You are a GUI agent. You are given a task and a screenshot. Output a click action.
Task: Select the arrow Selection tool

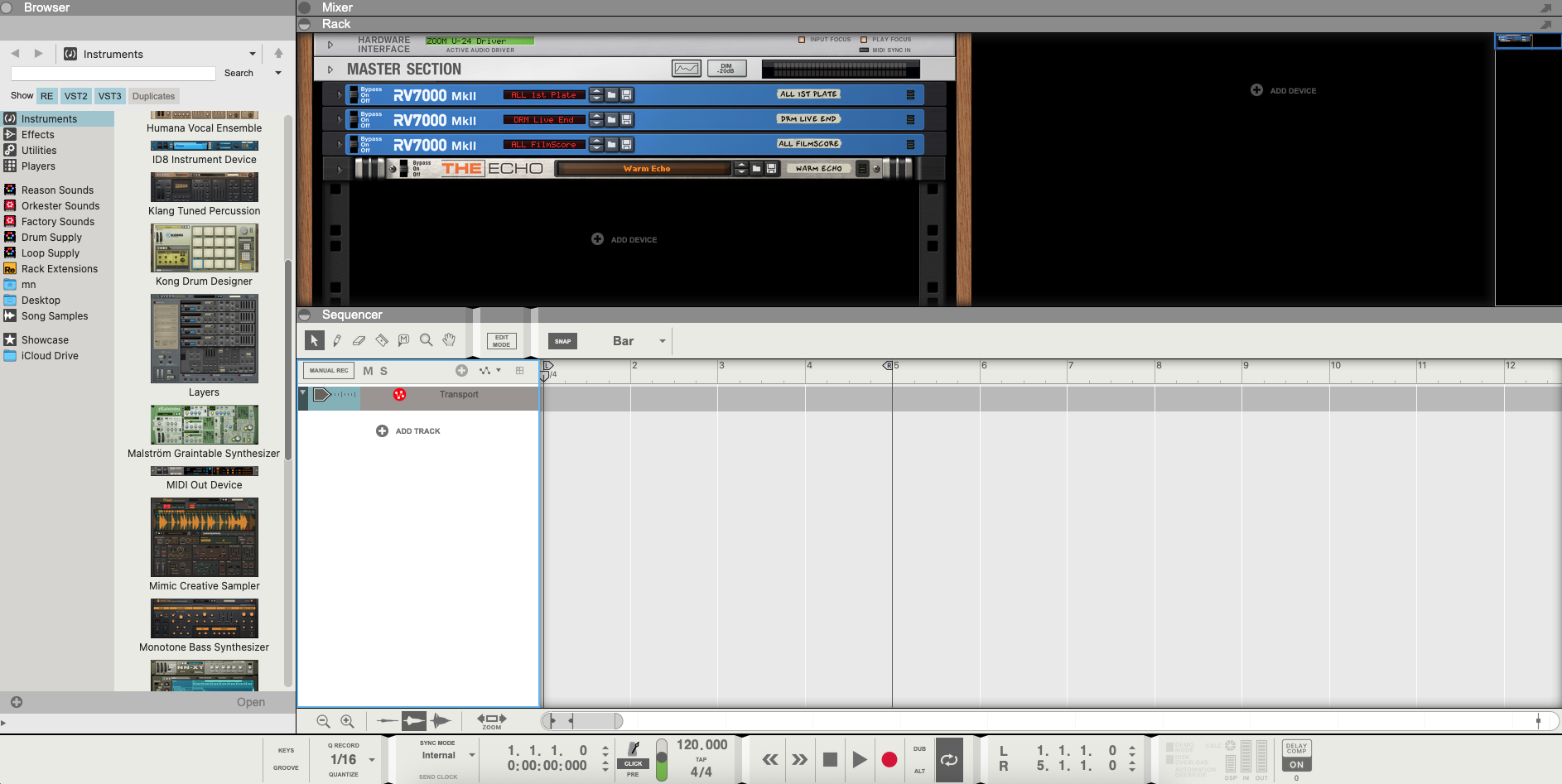pyautogui.click(x=315, y=340)
